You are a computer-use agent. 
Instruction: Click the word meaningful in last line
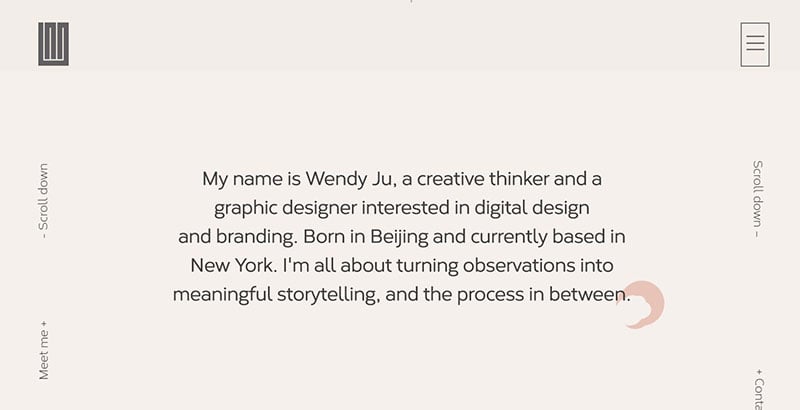[x=222, y=295]
